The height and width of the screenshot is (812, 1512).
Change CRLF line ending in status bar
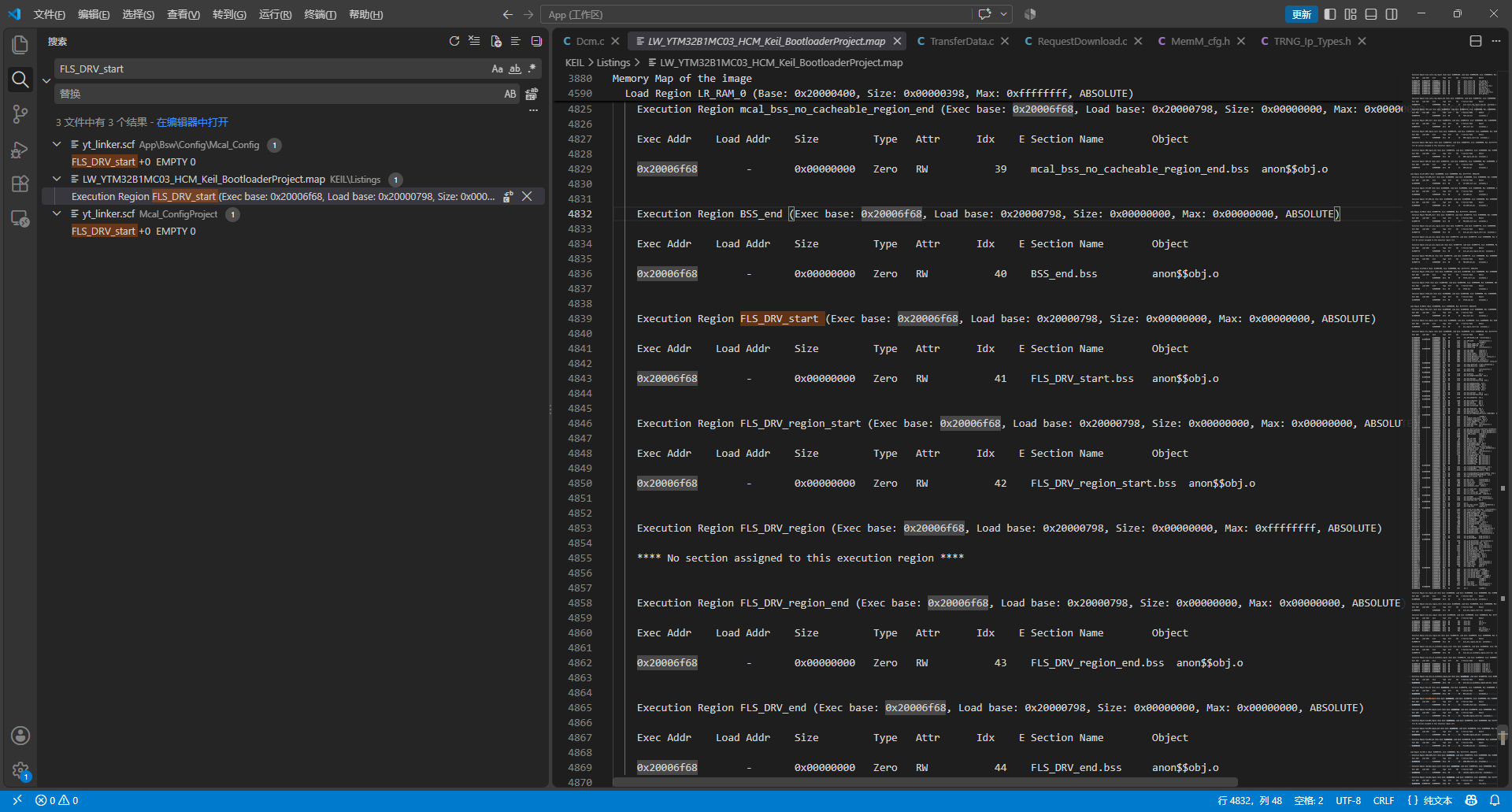pyautogui.click(x=1384, y=800)
